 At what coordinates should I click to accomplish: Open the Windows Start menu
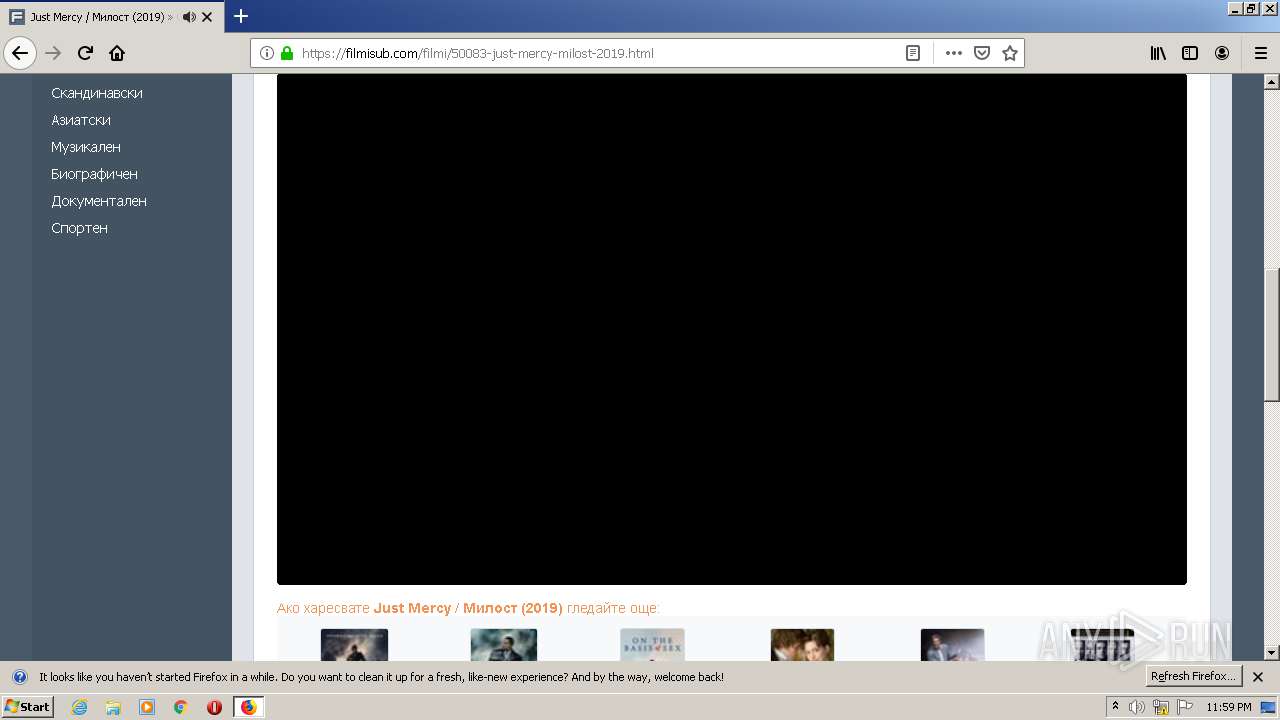click(x=27, y=707)
